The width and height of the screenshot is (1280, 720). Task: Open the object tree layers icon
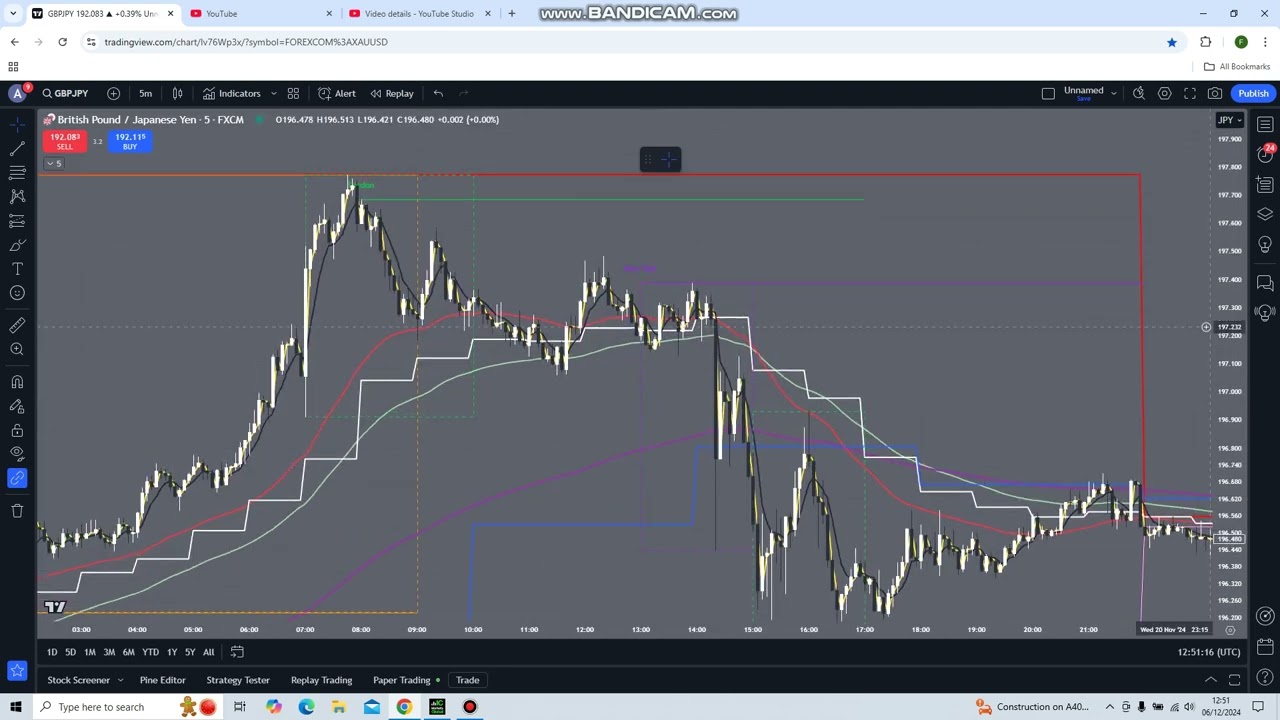pos(1265,215)
